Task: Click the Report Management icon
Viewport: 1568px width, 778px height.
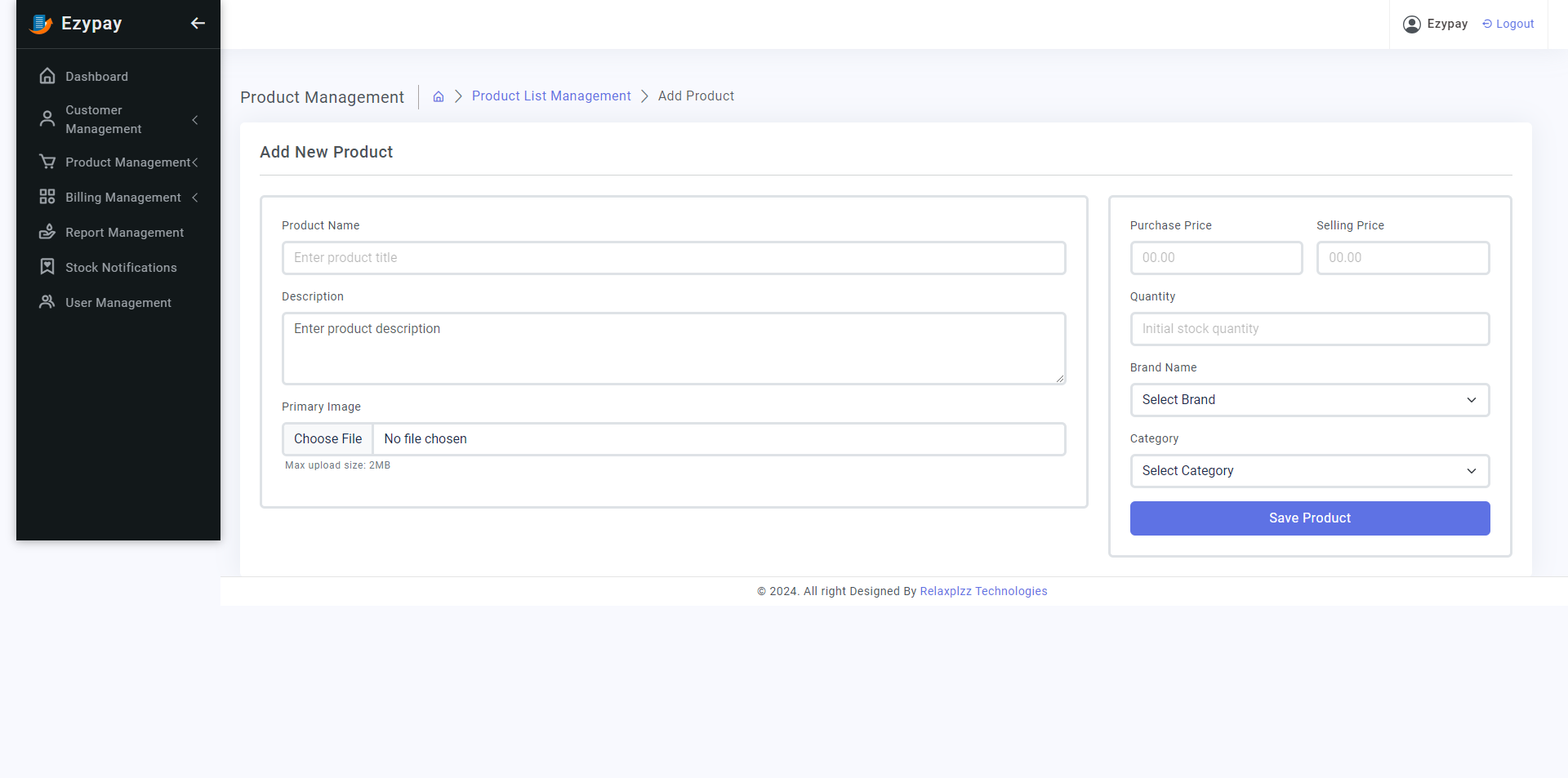Action: click(x=47, y=232)
